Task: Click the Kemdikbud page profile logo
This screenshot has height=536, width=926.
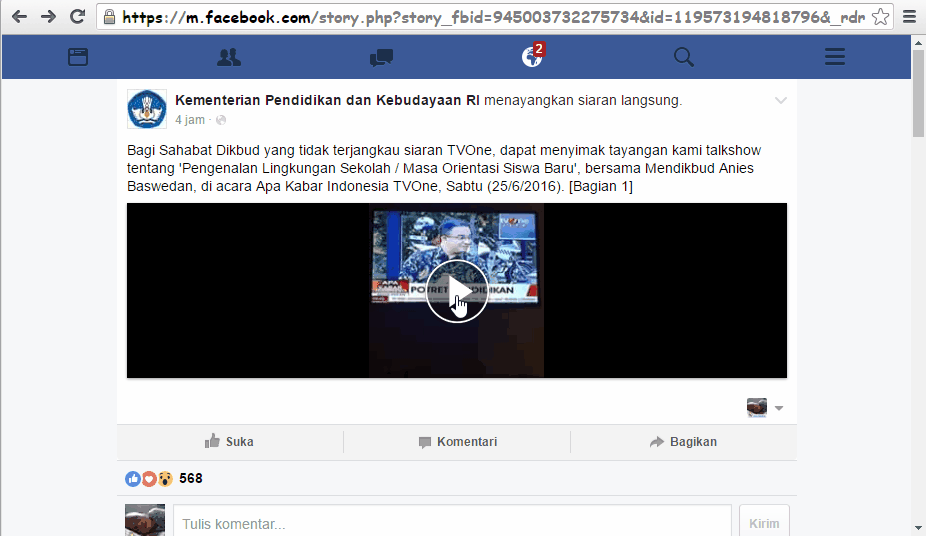Action: (x=146, y=109)
